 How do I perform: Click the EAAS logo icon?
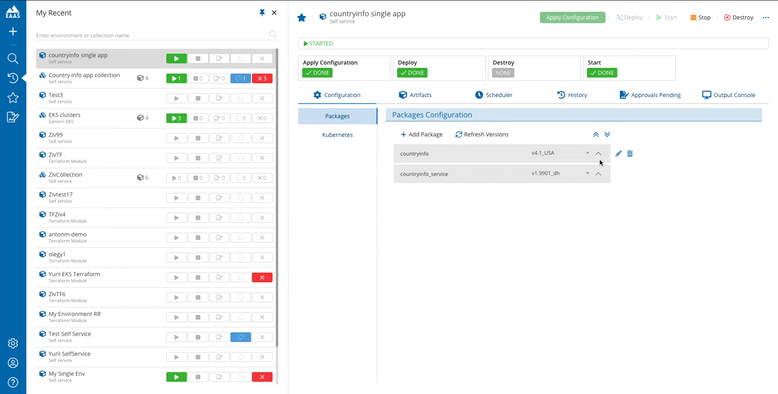(13, 11)
